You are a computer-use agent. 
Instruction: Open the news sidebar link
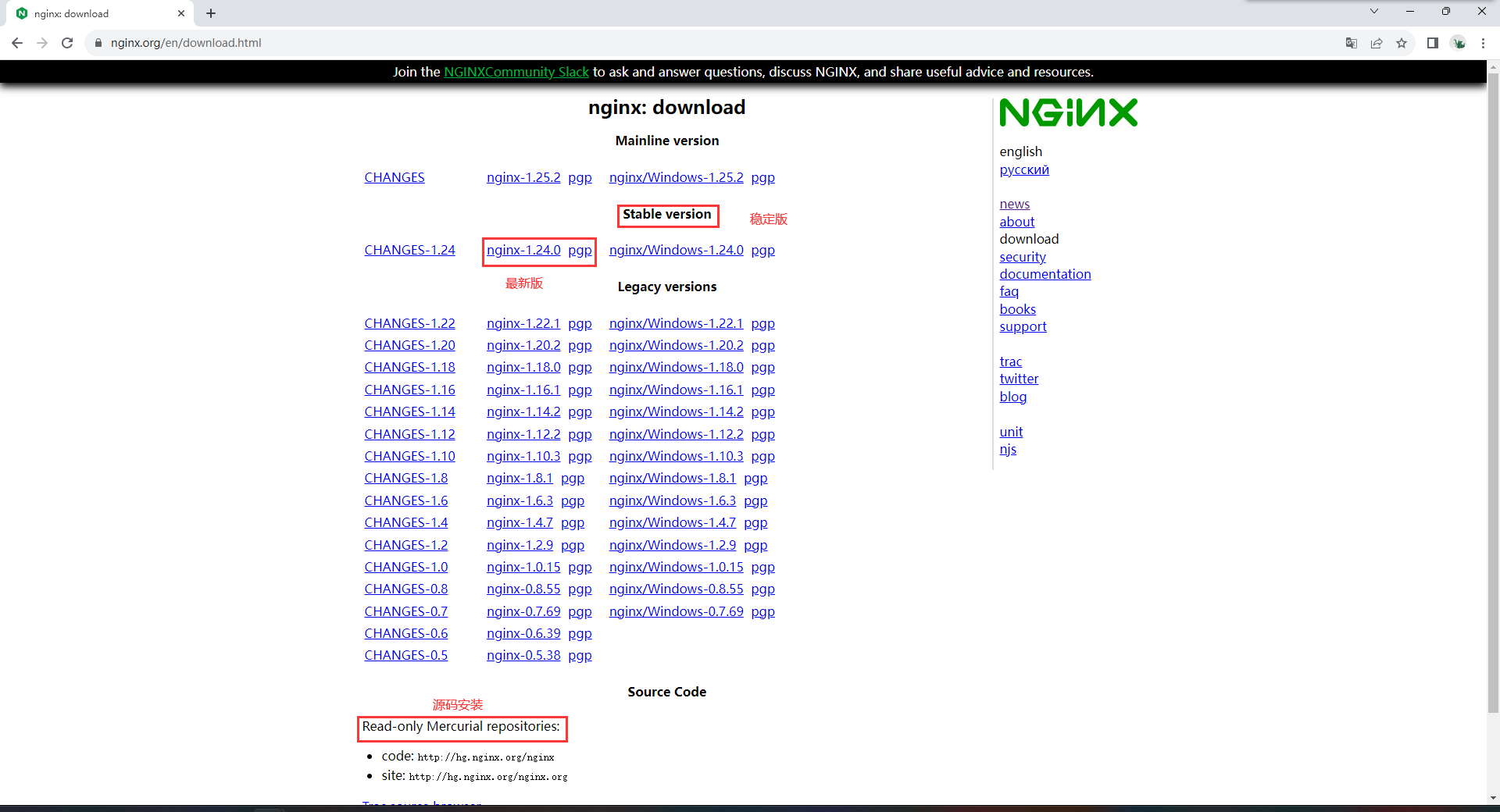pyautogui.click(x=1015, y=204)
